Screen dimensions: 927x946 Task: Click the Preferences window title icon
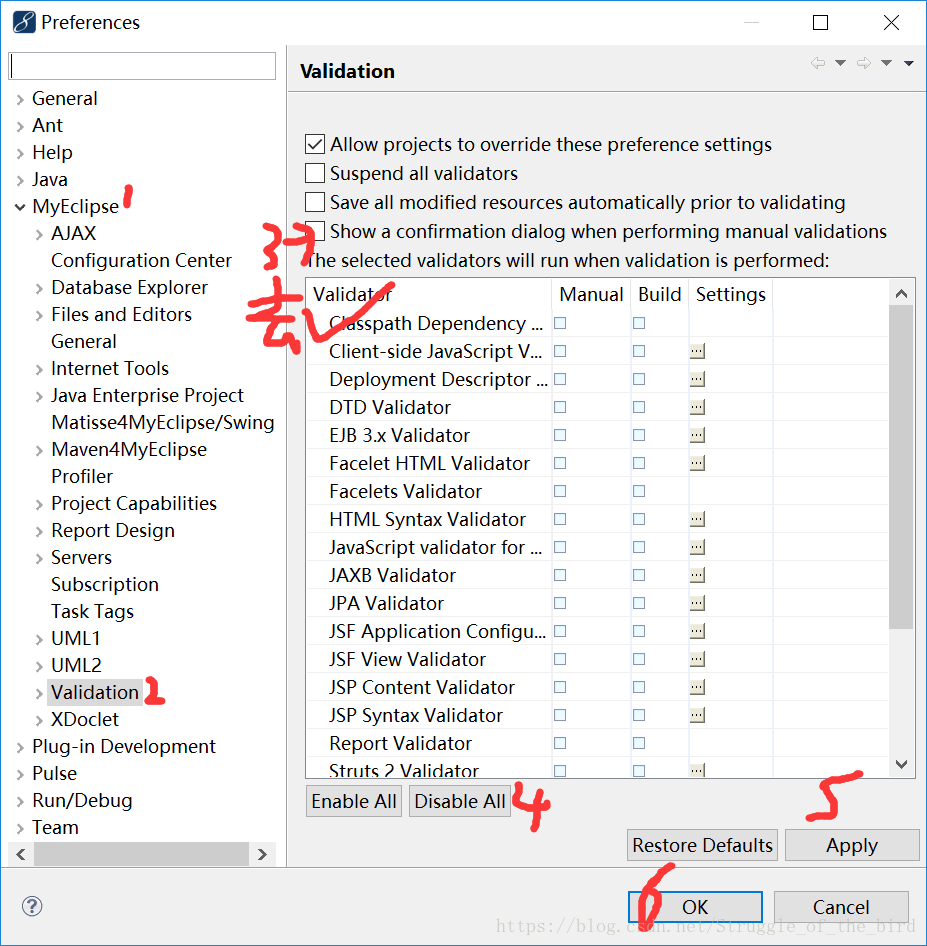[24, 22]
